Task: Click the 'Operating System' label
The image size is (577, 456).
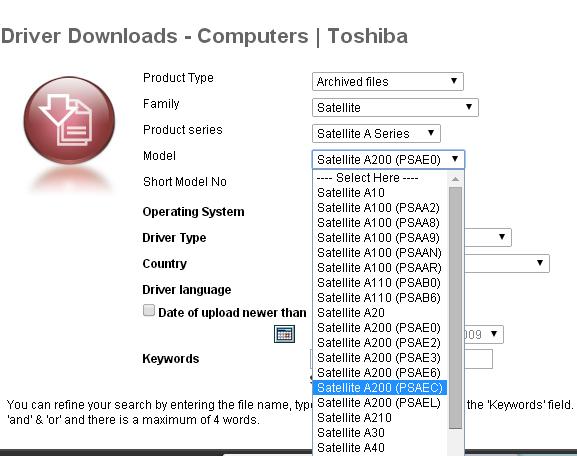Action: [x=193, y=212]
